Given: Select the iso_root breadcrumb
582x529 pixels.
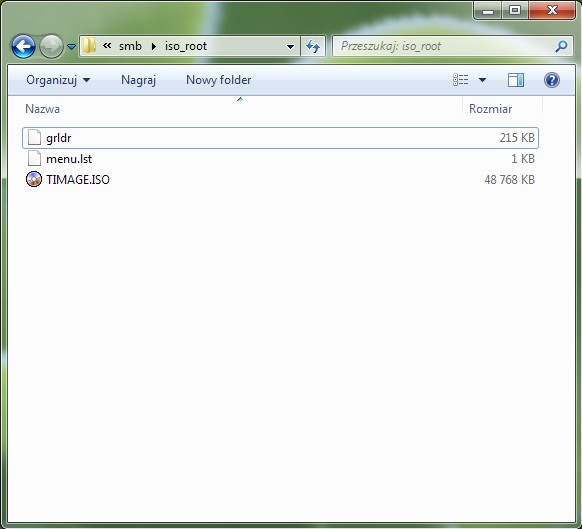Looking at the screenshot, I should point(186,46).
